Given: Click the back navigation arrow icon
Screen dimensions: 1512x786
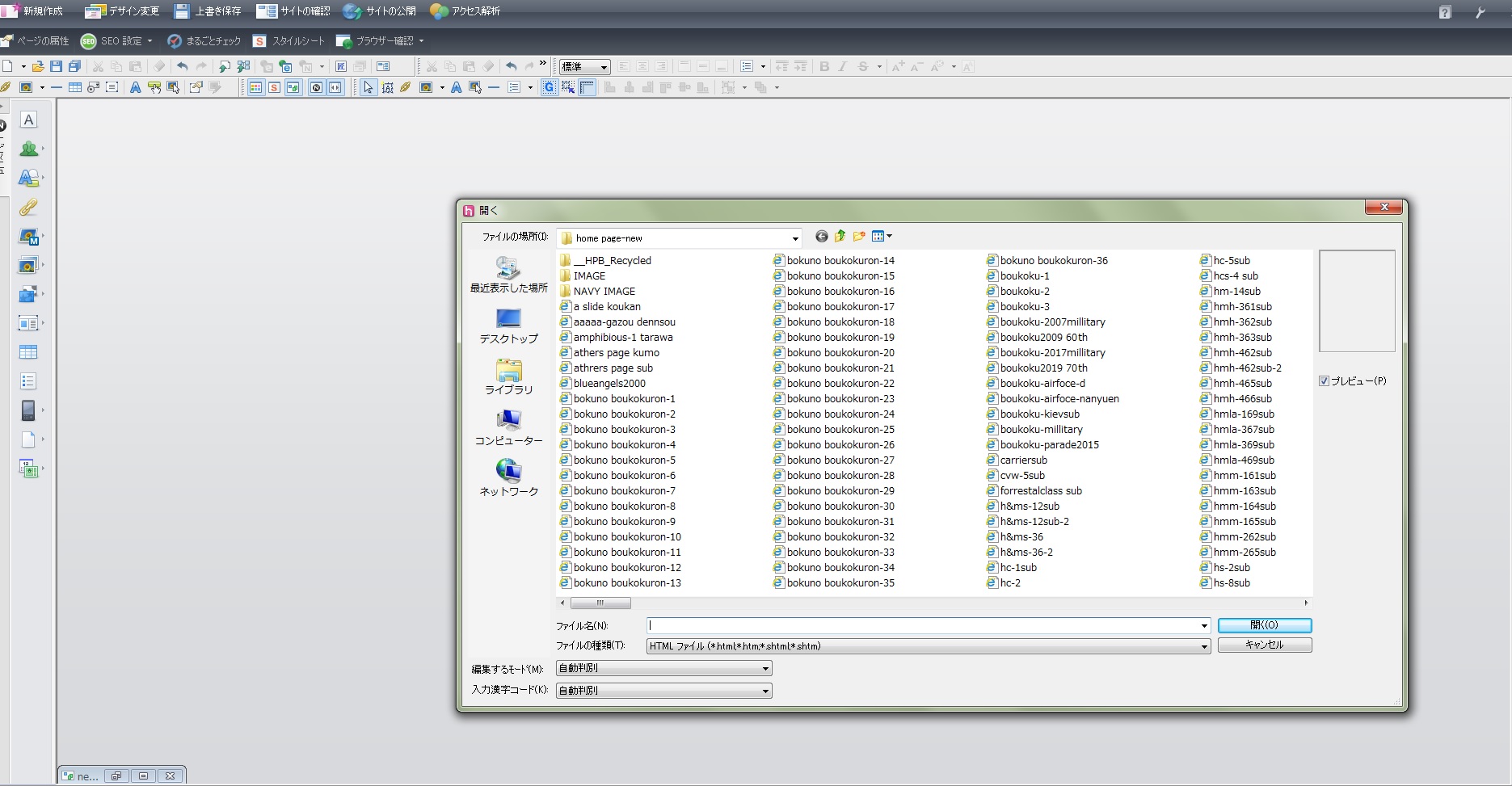Looking at the screenshot, I should [821, 237].
